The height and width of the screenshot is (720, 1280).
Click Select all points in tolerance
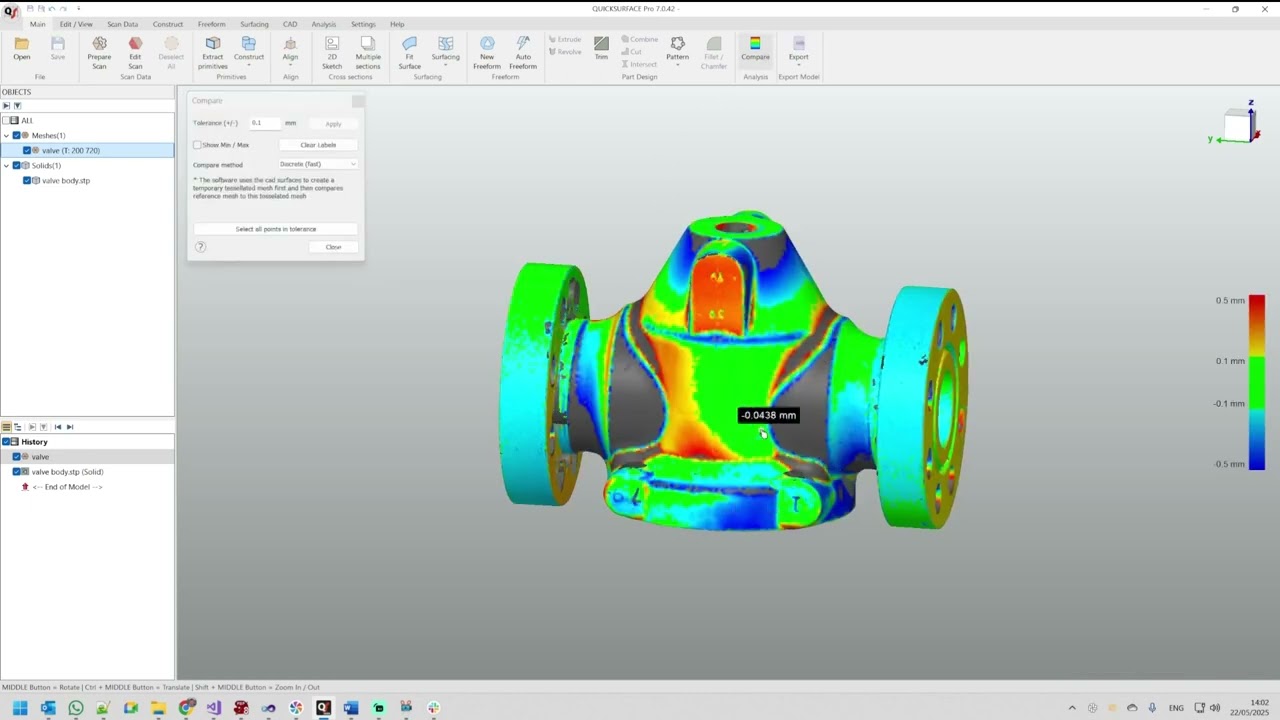pos(276,229)
